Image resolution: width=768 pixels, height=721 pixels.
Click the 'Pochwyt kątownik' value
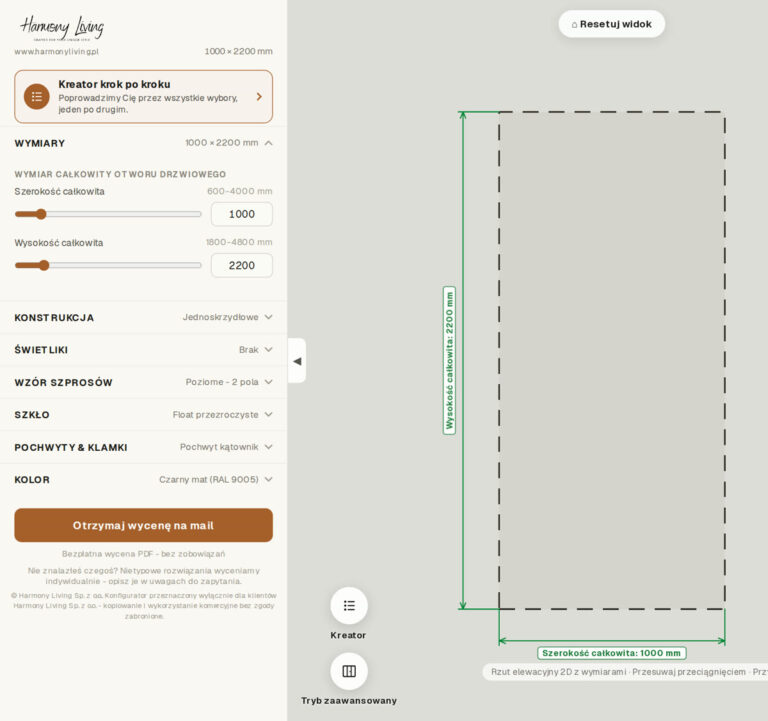point(219,447)
